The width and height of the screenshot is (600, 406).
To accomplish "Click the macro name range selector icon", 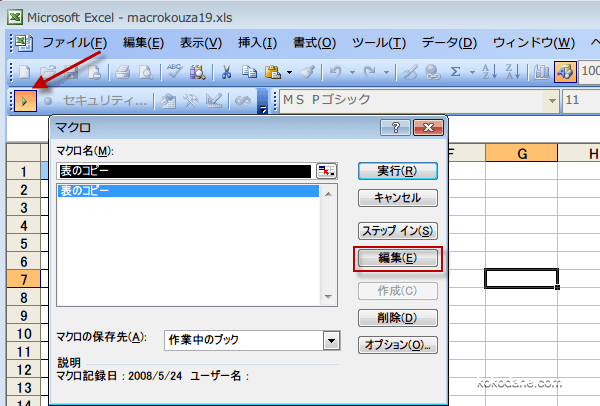I will (x=326, y=171).
